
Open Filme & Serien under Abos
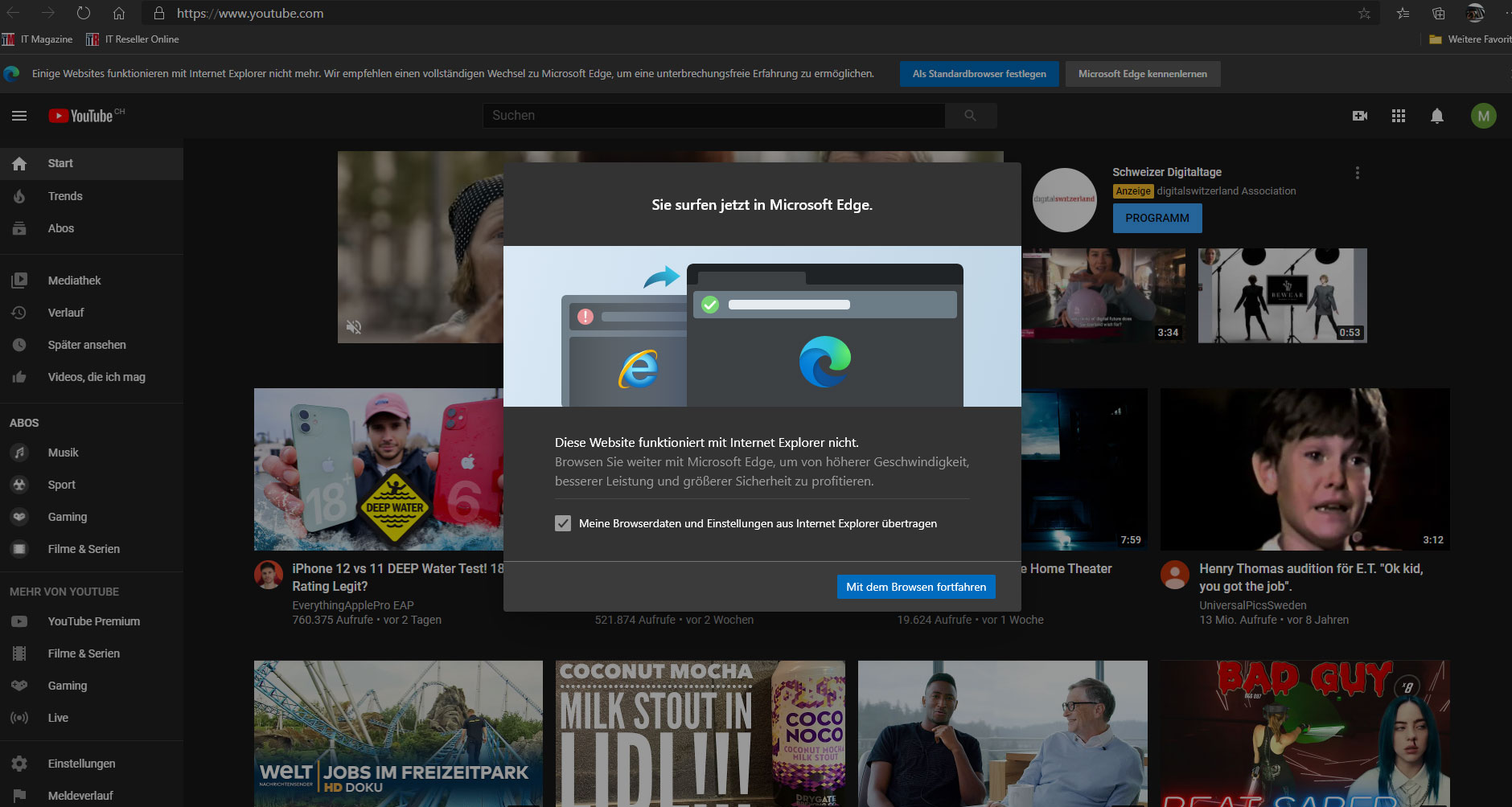(x=92, y=549)
